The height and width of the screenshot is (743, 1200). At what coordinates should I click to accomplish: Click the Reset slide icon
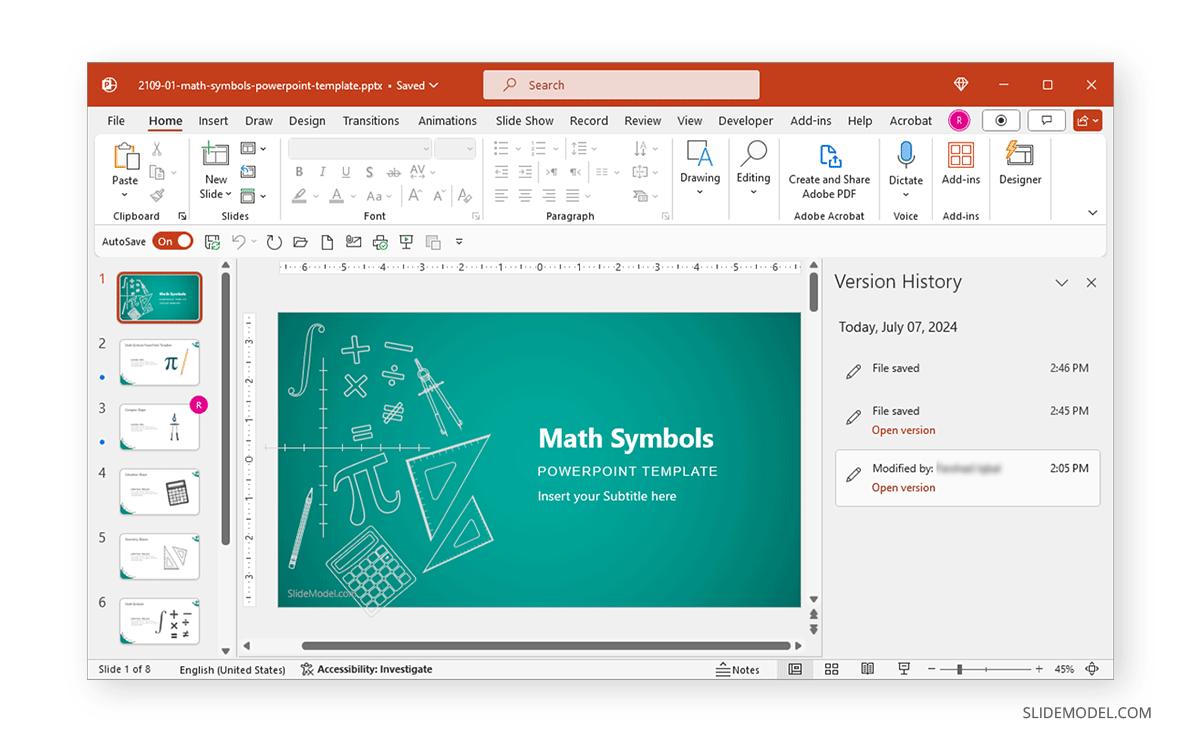coord(248,172)
